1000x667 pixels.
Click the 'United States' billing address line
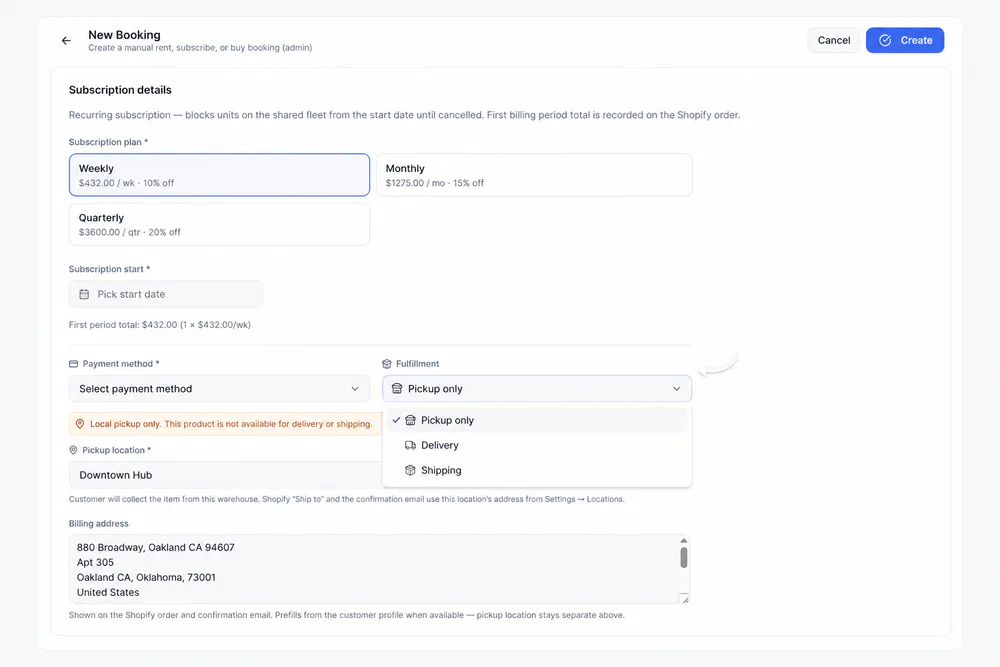108,592
